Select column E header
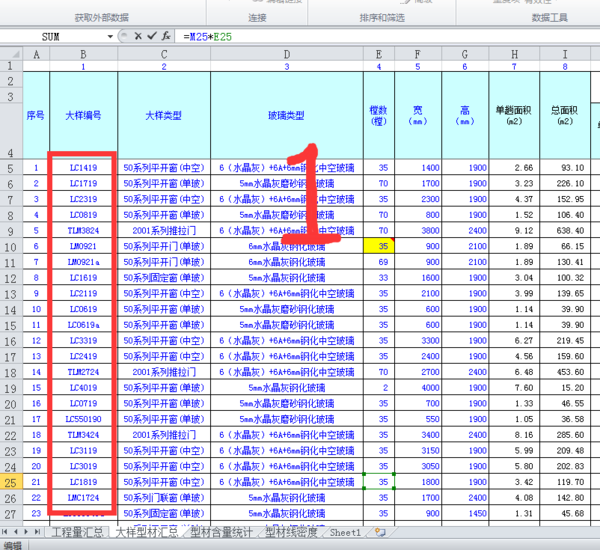Image resolution: width=600 pixels, height=550 pixels. [379, 54]
